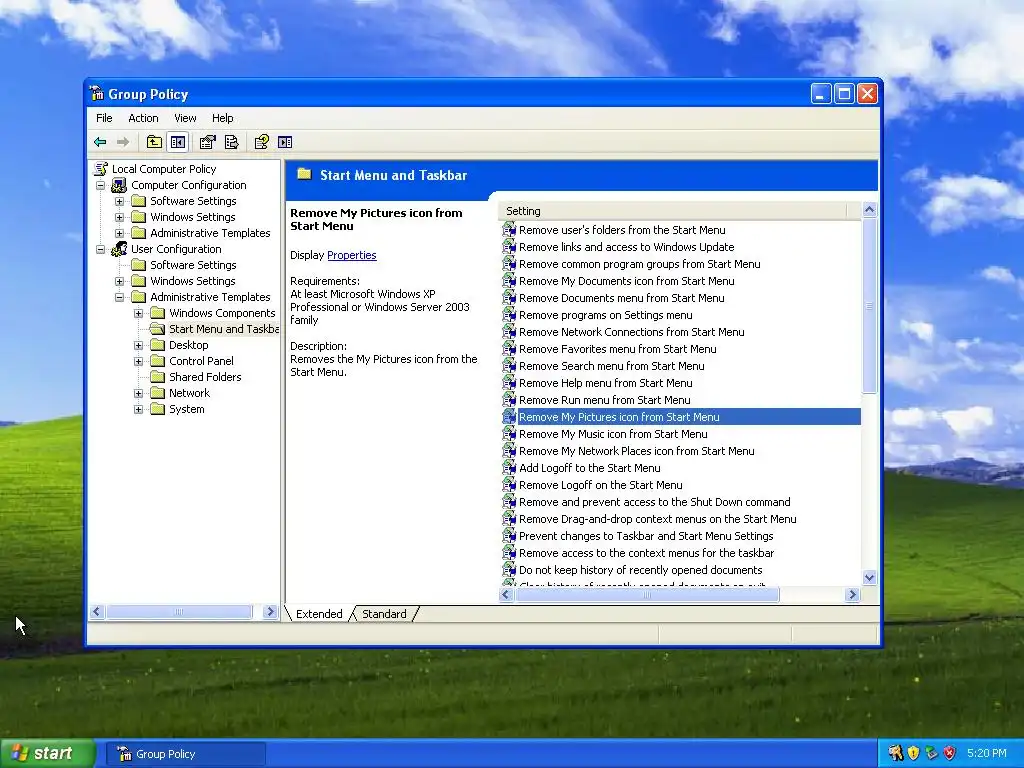Image resolution: width=1024 pixels, height=768 pixels.
Task: Open the View menu
Action: coord(185,118)
